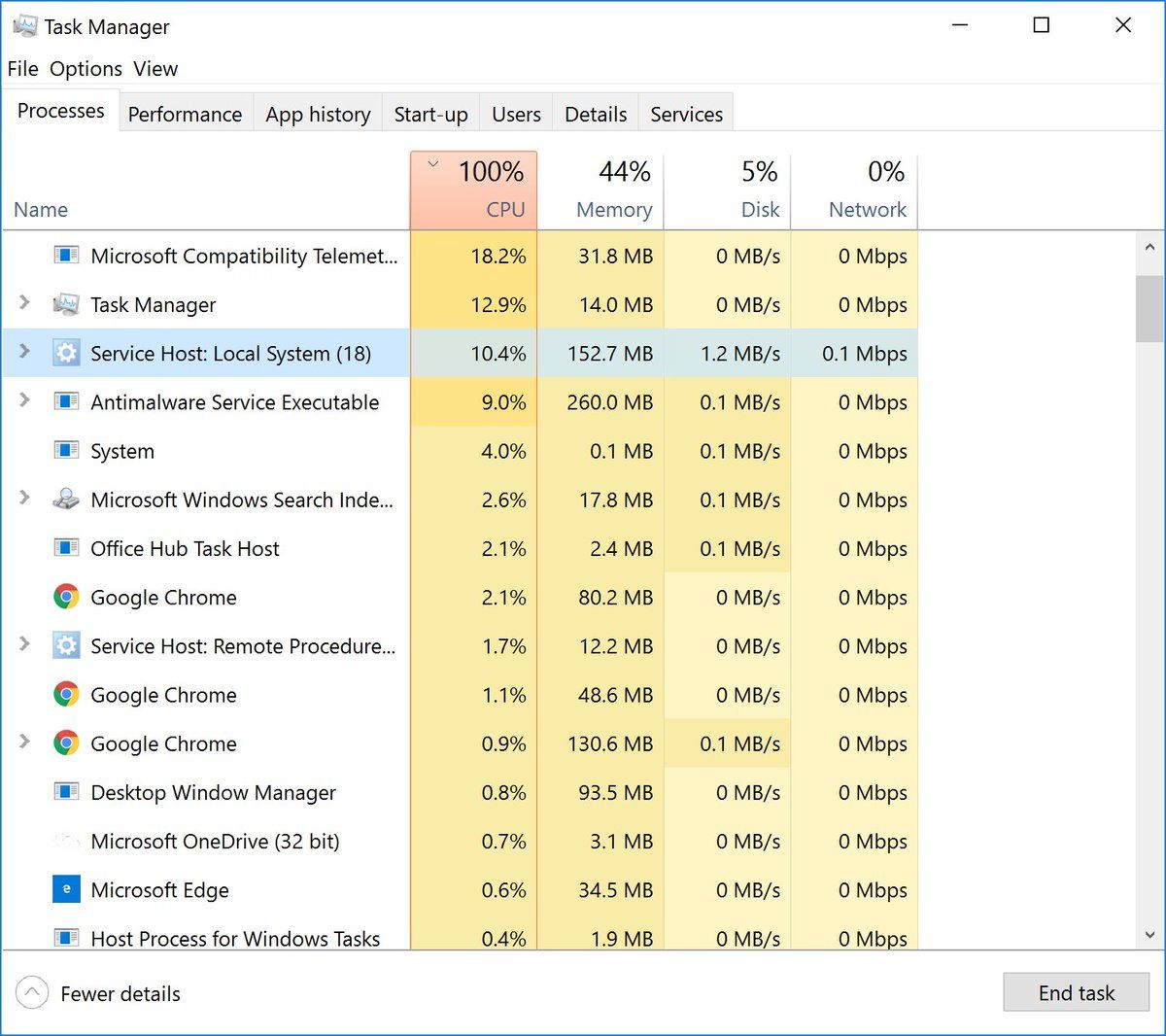Click the 18.2% CPU value
This screenshot has width=1166, height=1036.
tap(498, 256)
